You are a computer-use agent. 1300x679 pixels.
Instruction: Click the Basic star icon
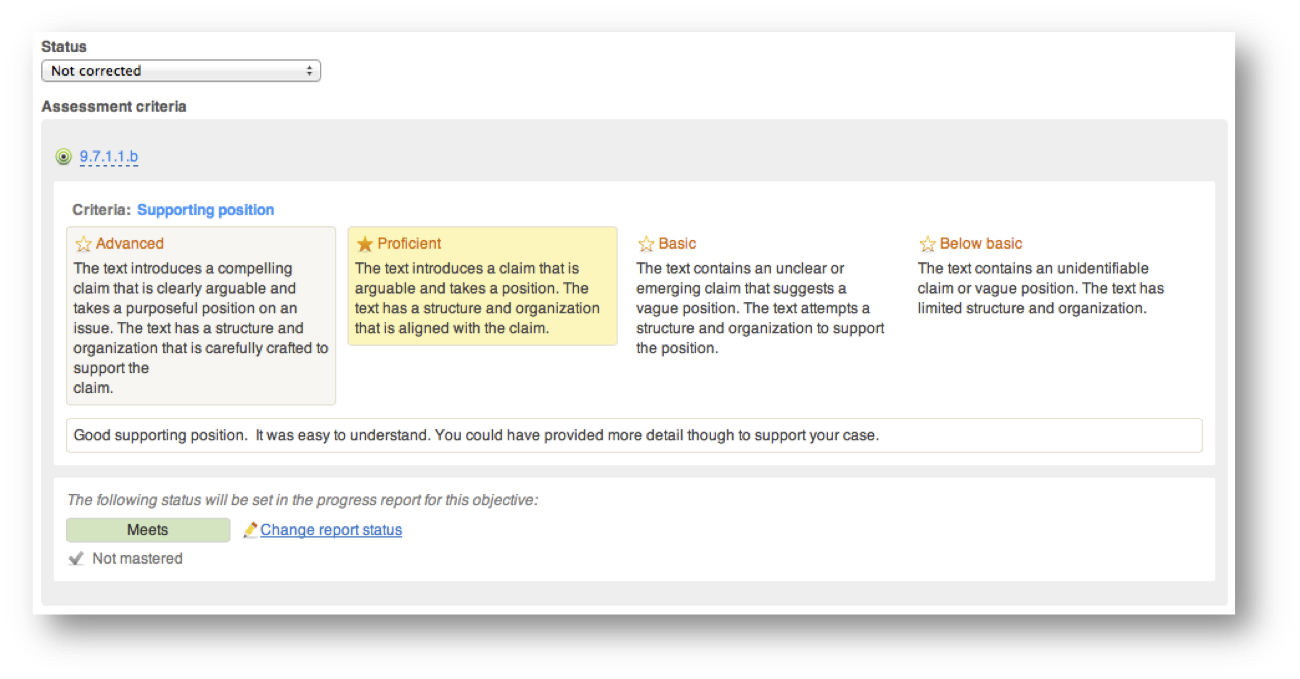[646, 244]
